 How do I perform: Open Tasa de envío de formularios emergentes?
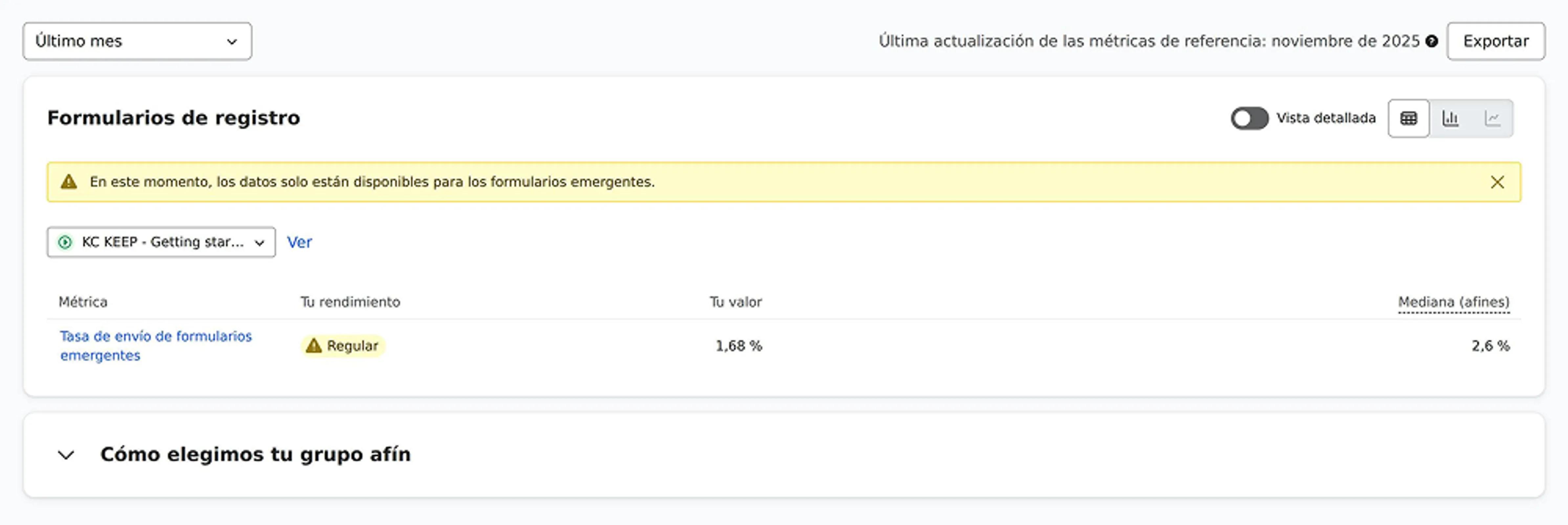pyautogui.click(x=156, y=345)
